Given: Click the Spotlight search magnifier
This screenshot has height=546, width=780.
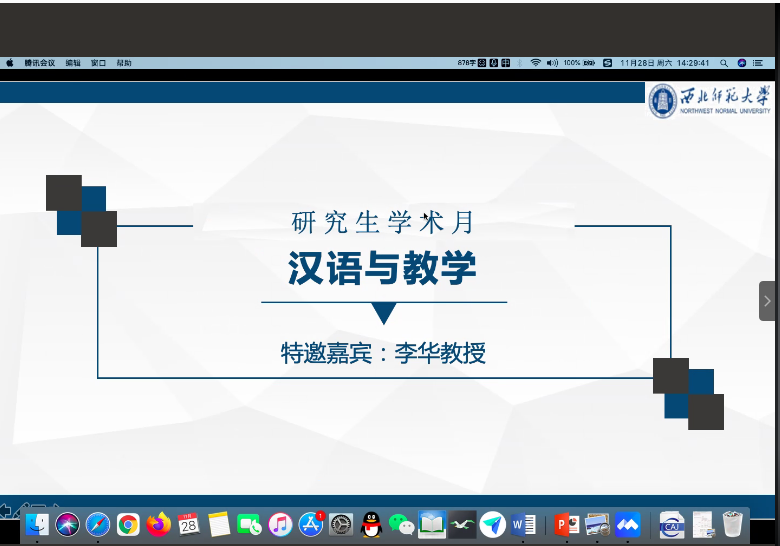Looking at the screenshot, I should [x=724, y=63].
